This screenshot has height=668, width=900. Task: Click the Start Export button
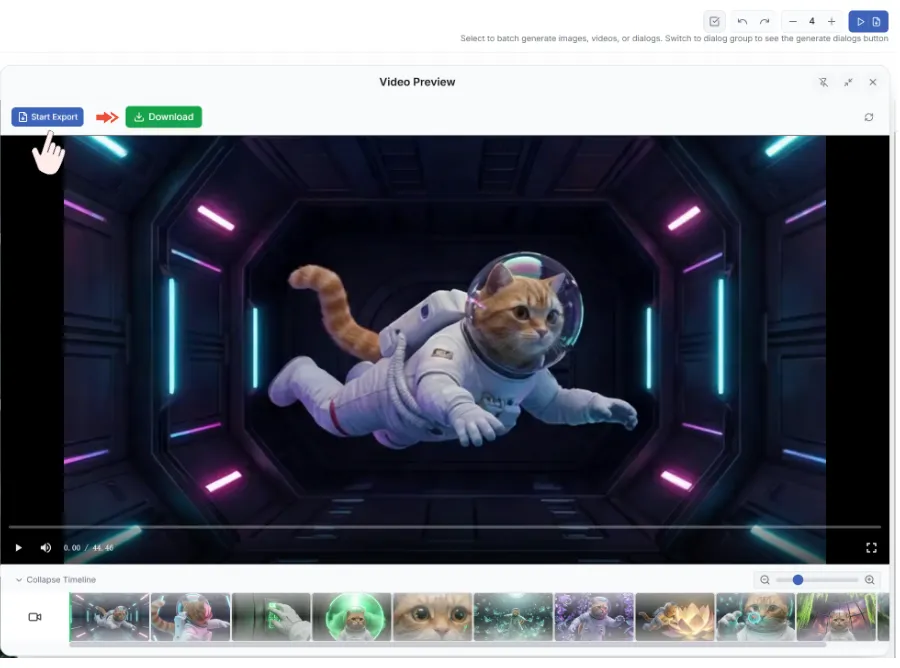(47, 116)
